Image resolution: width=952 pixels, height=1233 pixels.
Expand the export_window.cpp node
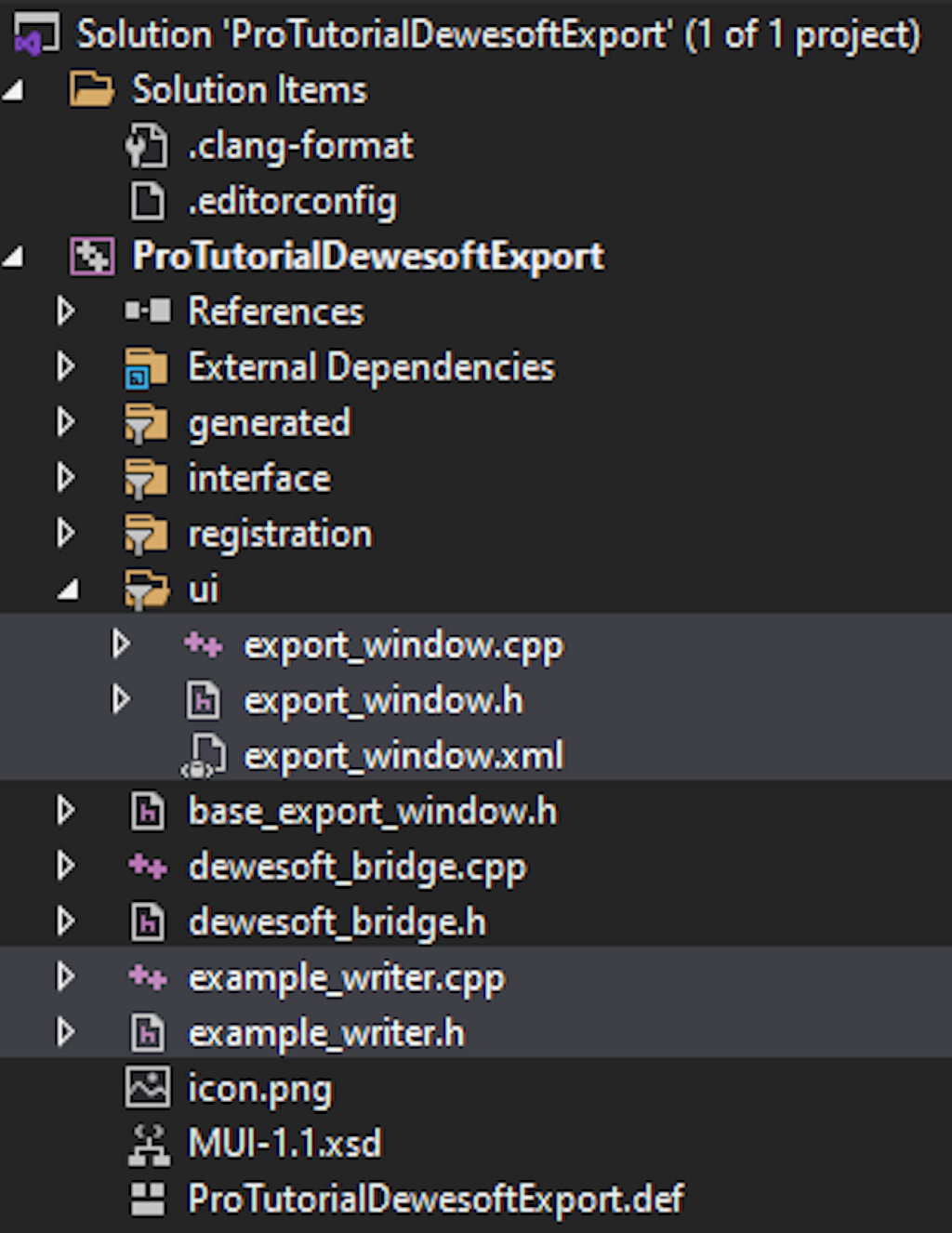(120, 643)
